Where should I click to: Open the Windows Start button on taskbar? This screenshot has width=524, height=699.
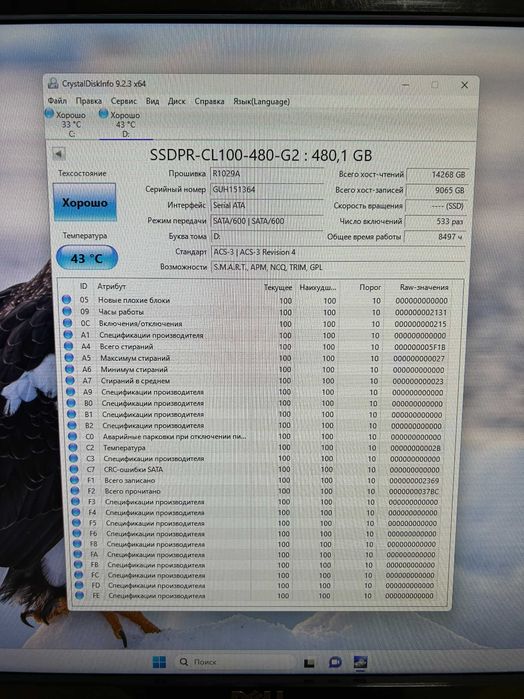tap(159, 662)
